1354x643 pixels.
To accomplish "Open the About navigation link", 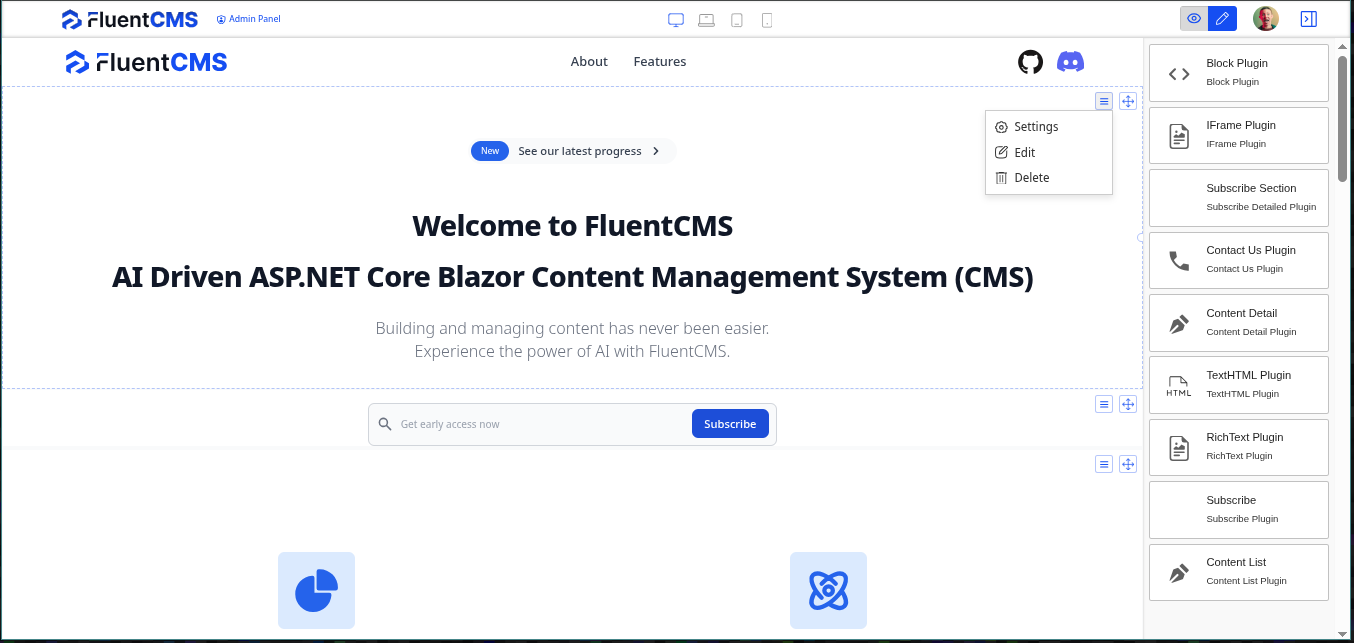I will [589, 62].
